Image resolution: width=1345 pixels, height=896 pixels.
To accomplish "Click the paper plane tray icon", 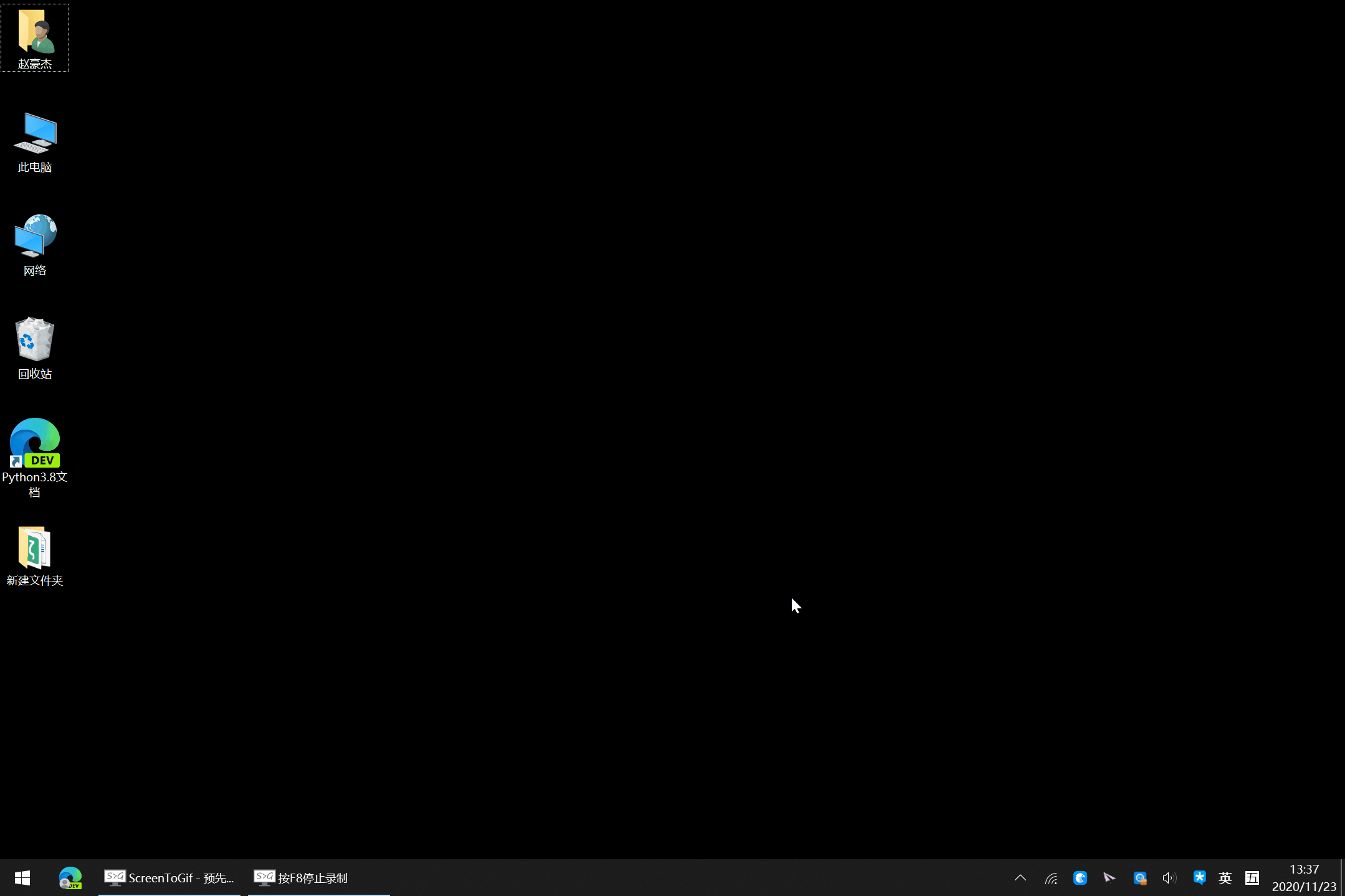I will coord(1110,878).
